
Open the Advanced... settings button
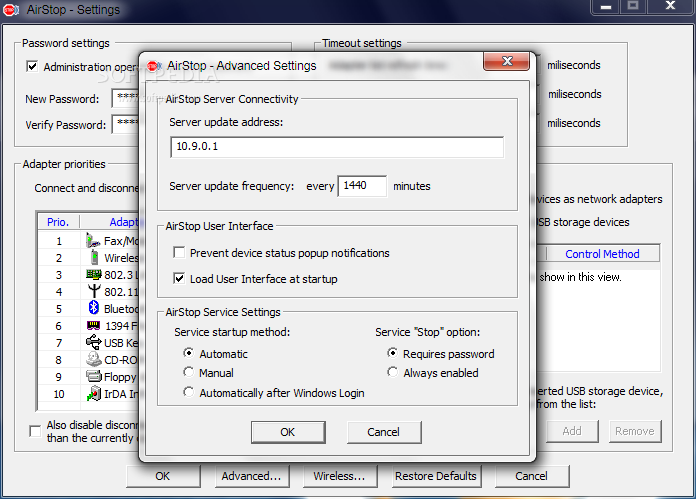click(252, 476)
